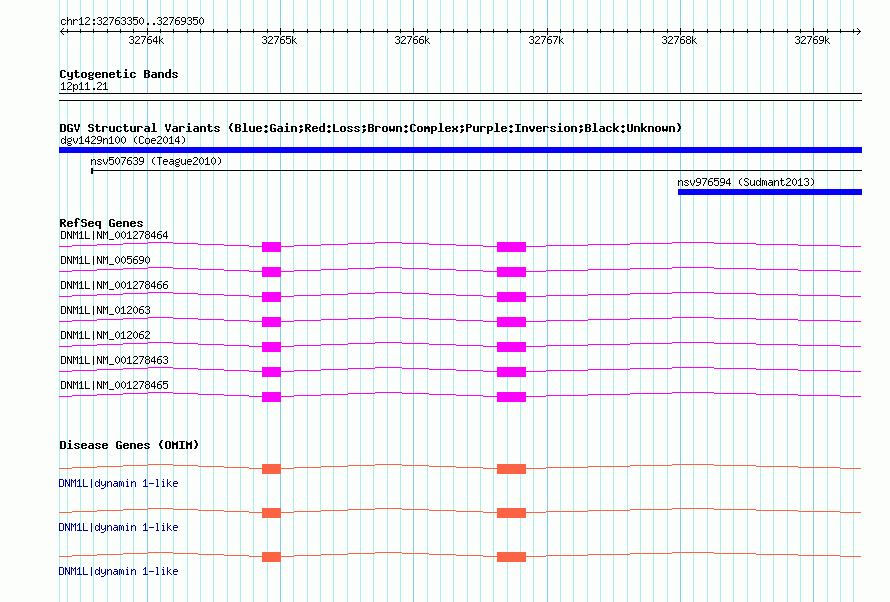Screen dimensions: 890x602
Task: Open the topmost DNM1L|dynamin 1-like OMIM link
Action: 118,483
